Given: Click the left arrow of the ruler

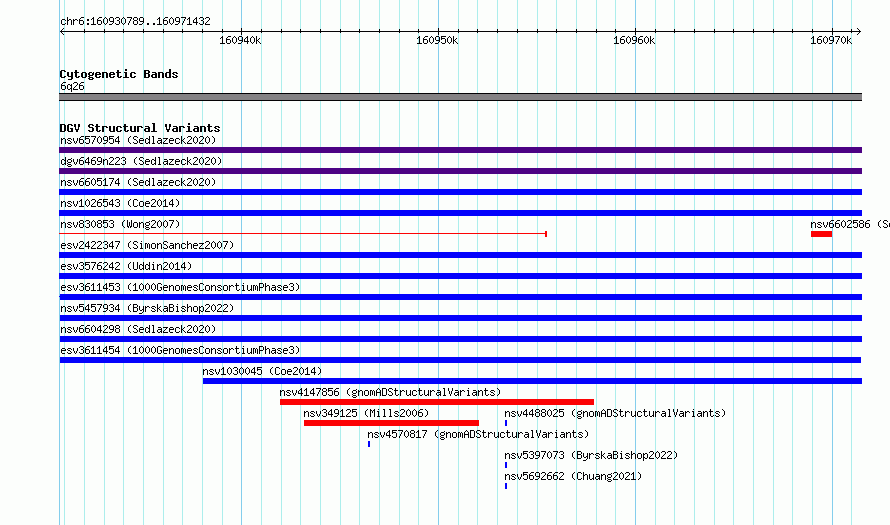Looking at the screenshot, I should (62, 31).
